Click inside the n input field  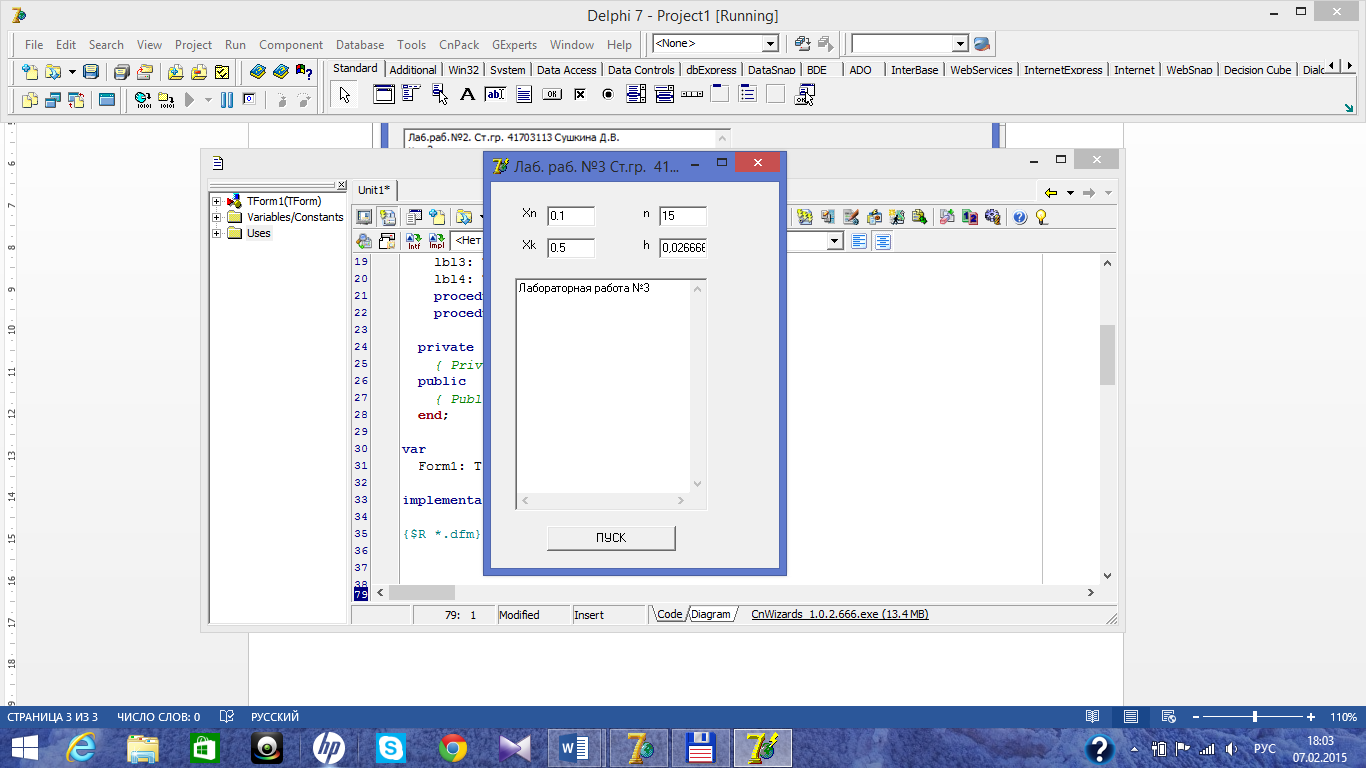click(683, 216)
